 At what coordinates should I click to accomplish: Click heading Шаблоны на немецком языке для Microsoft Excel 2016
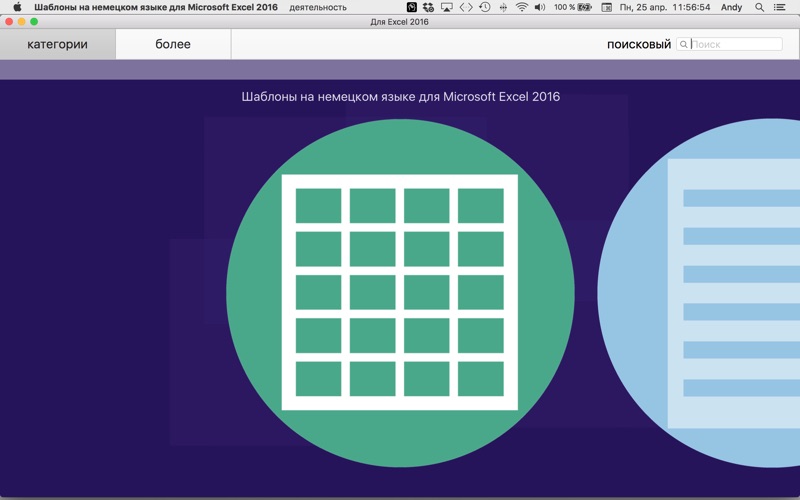[x=401, y=96]
